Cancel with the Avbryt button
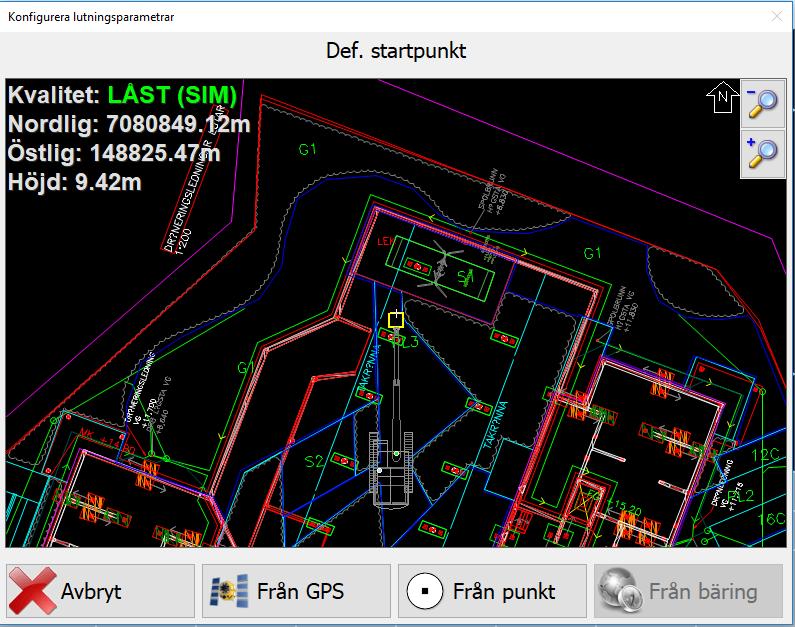795x627 pixels. coord(100,591)
